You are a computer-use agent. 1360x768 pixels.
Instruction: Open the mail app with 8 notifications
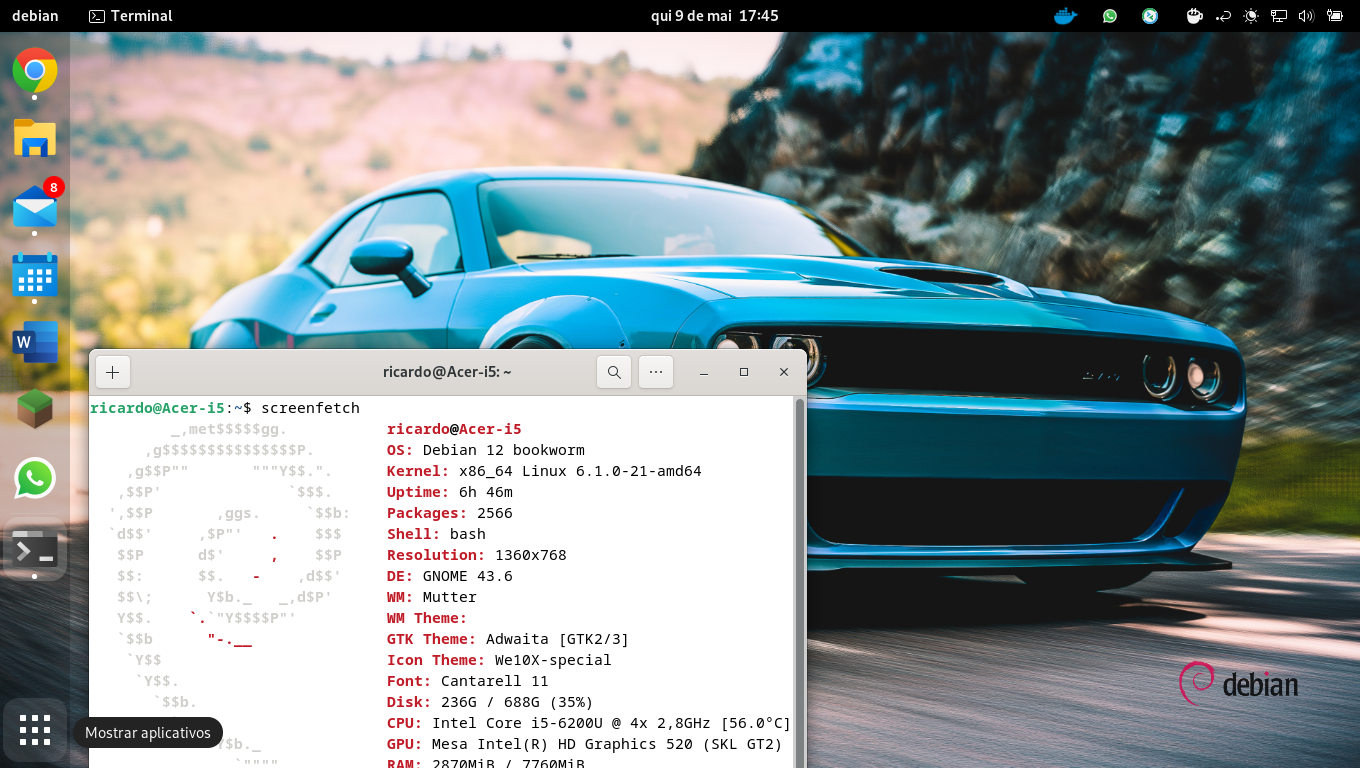click(x=35, y=206)
